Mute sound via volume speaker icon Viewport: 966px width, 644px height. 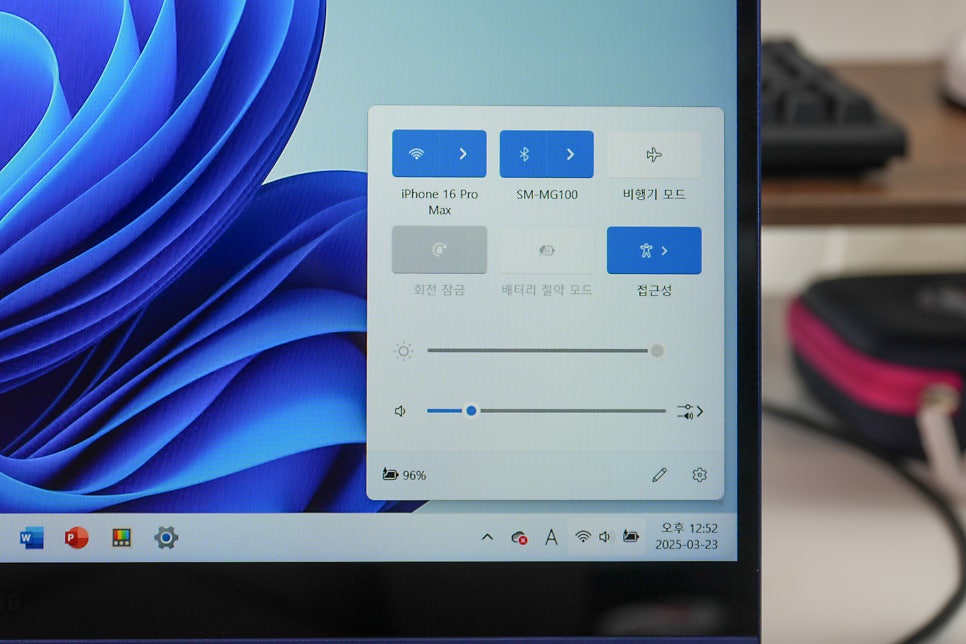[400, 411]
